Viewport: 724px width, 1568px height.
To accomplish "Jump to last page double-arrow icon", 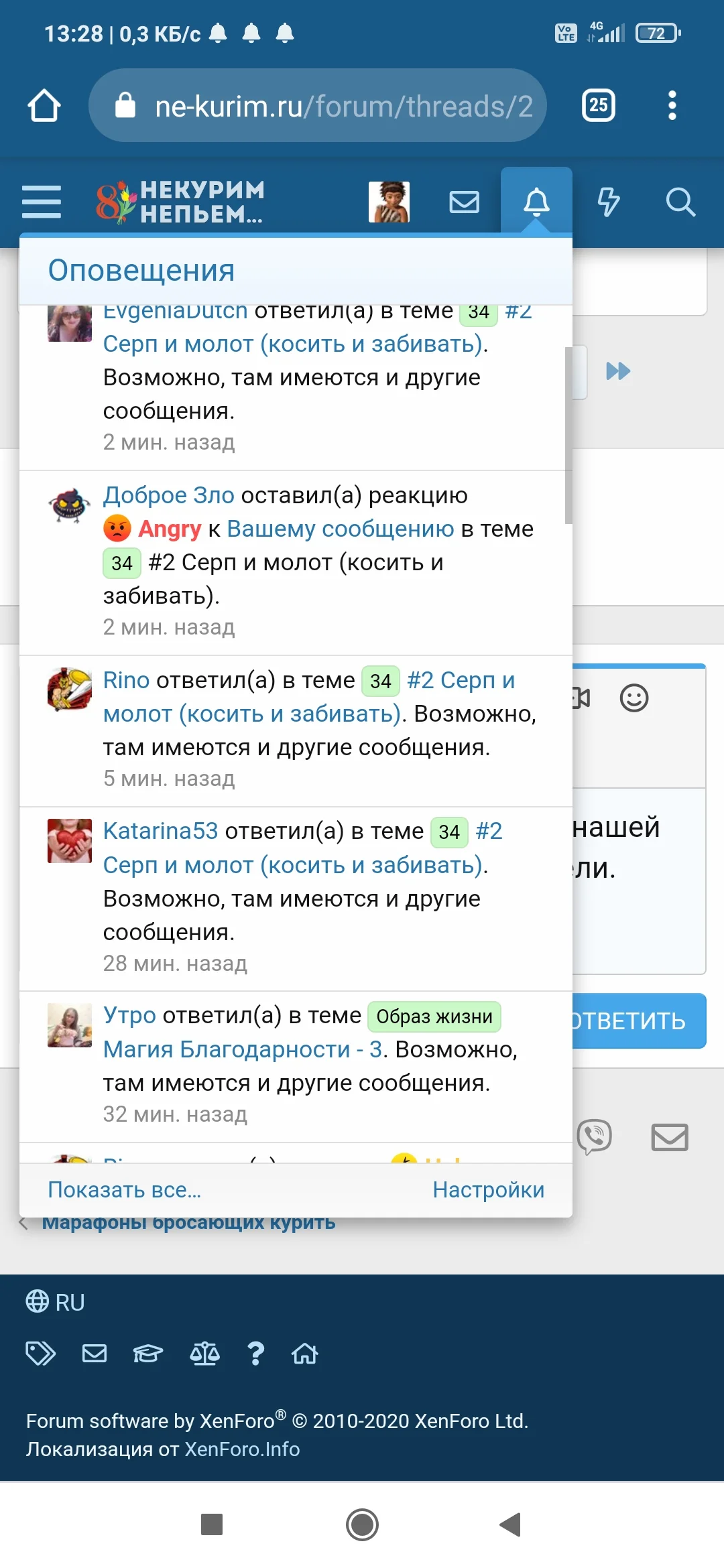I will coord(618,371).
